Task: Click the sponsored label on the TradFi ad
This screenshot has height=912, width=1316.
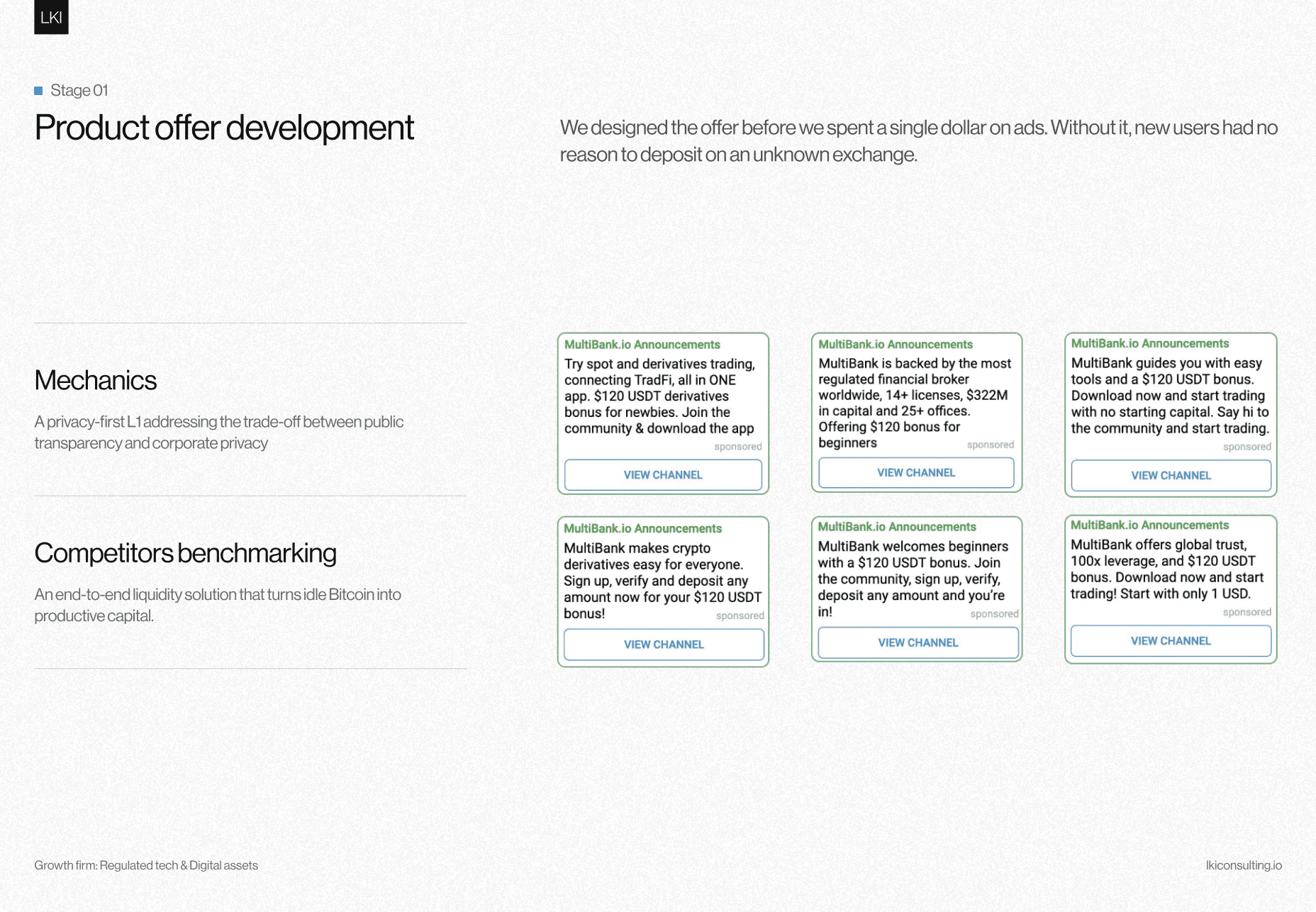Action: coord(738,447)
